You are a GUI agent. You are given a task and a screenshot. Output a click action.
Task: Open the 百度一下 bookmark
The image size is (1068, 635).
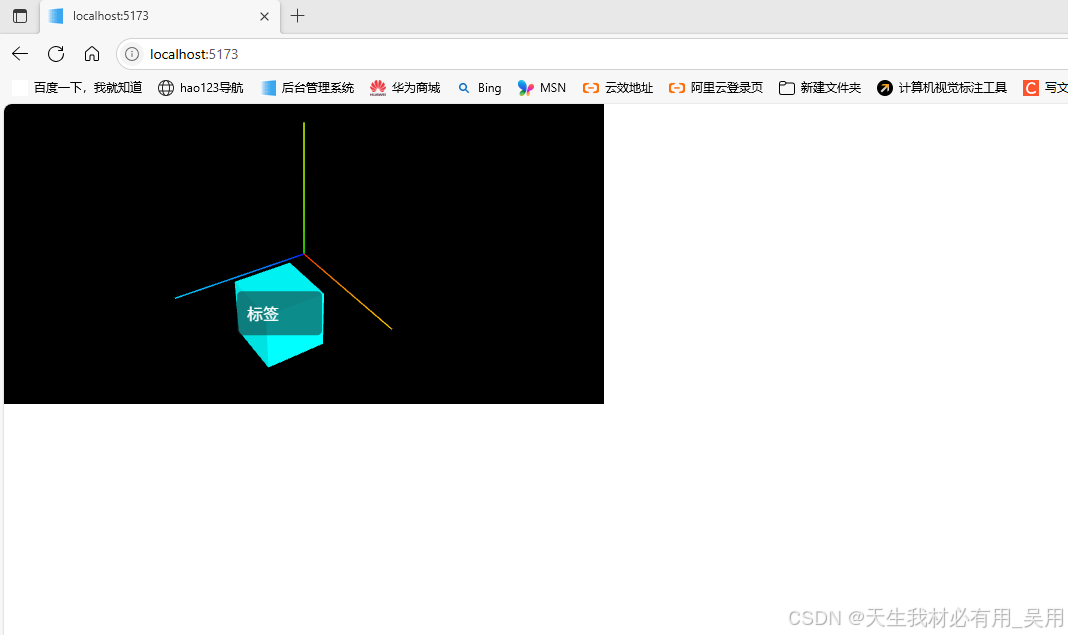coord(77,88)
